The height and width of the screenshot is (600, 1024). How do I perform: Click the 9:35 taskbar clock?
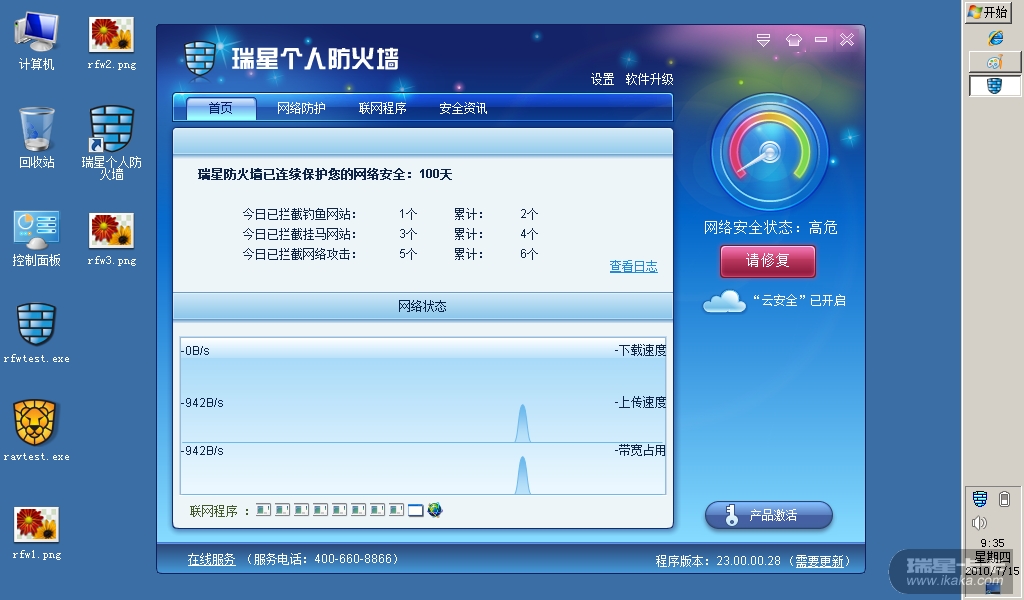tap(993, 543)
